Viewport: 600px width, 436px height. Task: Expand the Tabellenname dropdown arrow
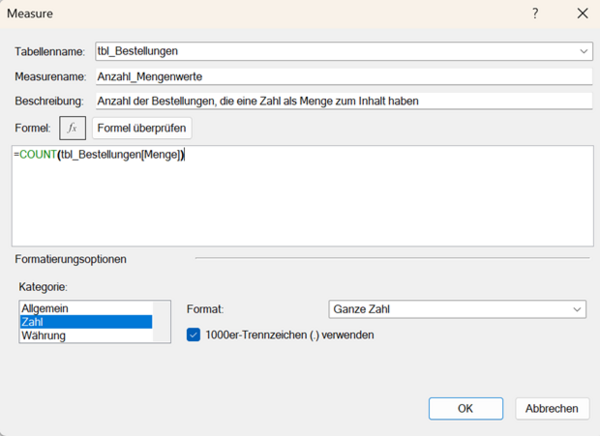point(583,50)
